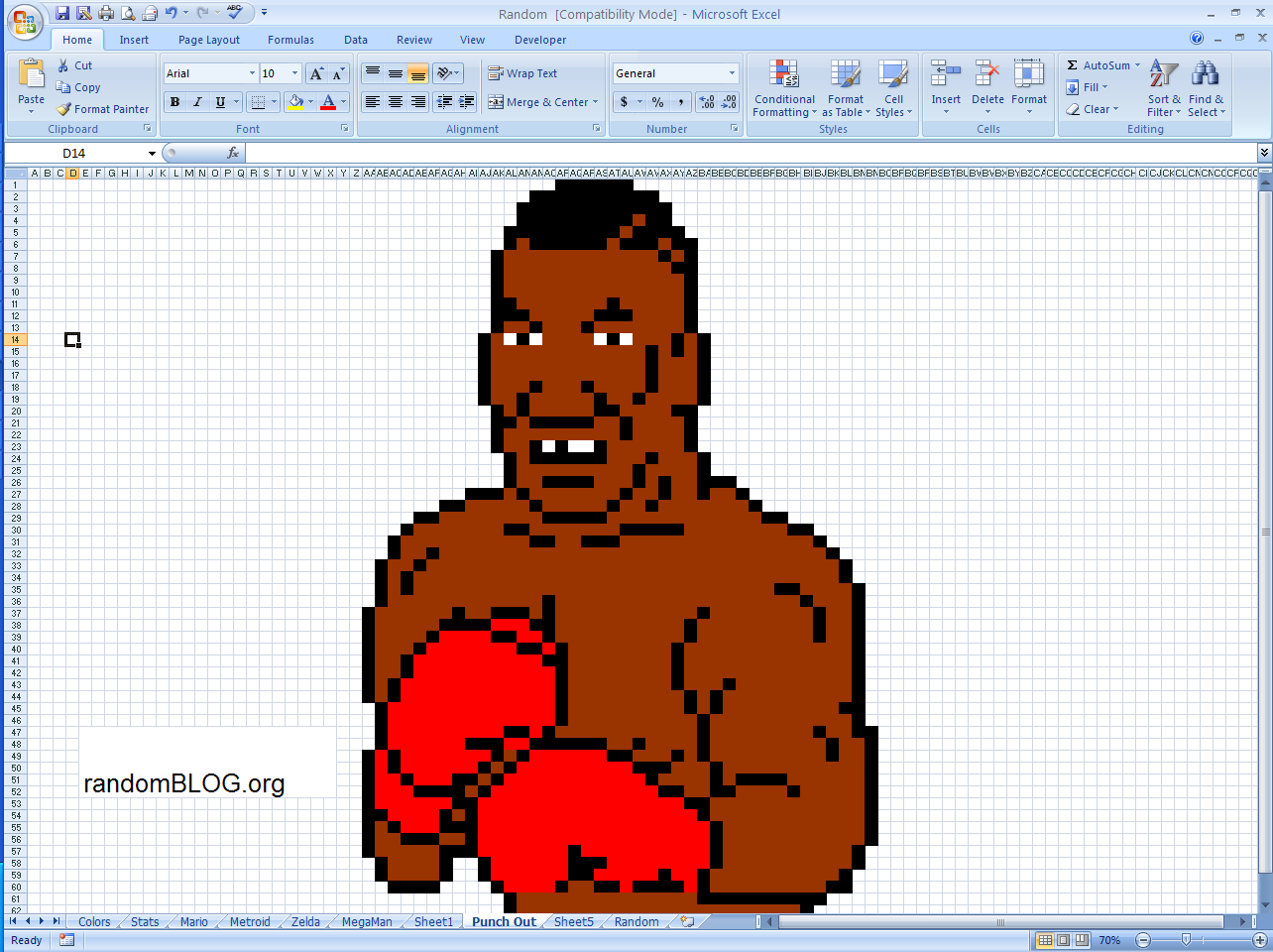1273x952 pixels.
Task: Click the Paste clipboard icon
Action: click(31, 74)
